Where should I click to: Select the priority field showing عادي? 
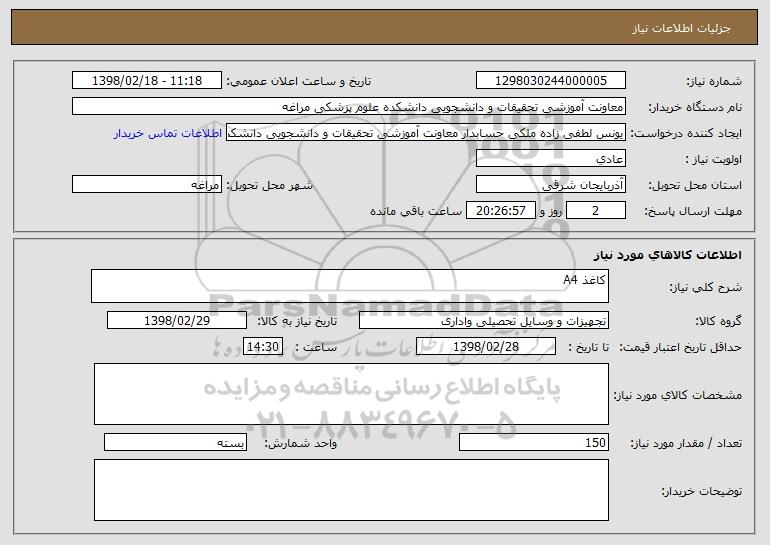[x=551, y=159]
